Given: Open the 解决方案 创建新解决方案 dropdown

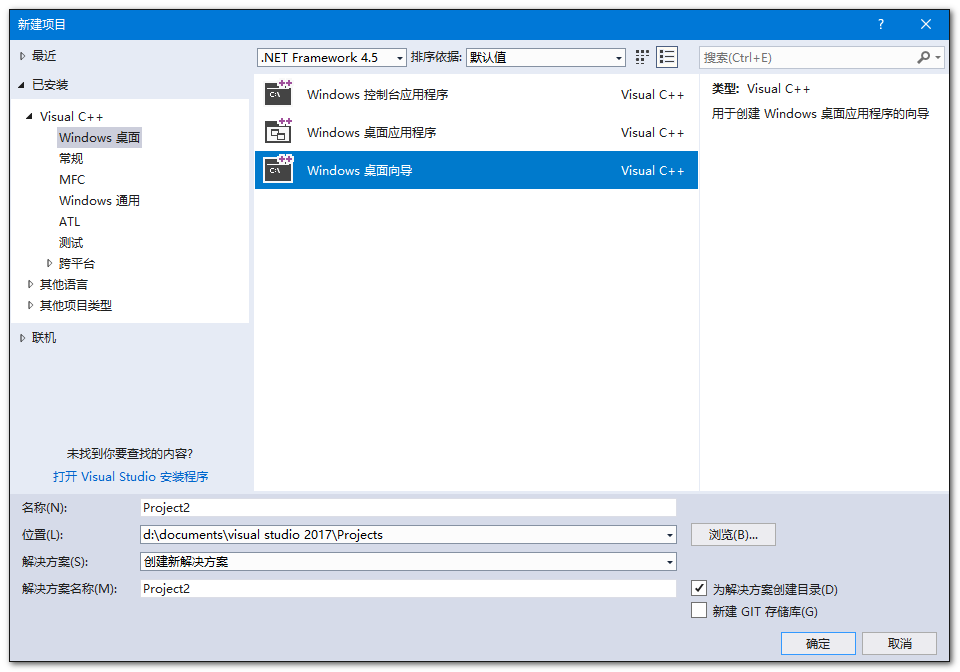Looking at the screenshot, I should 670,561.
